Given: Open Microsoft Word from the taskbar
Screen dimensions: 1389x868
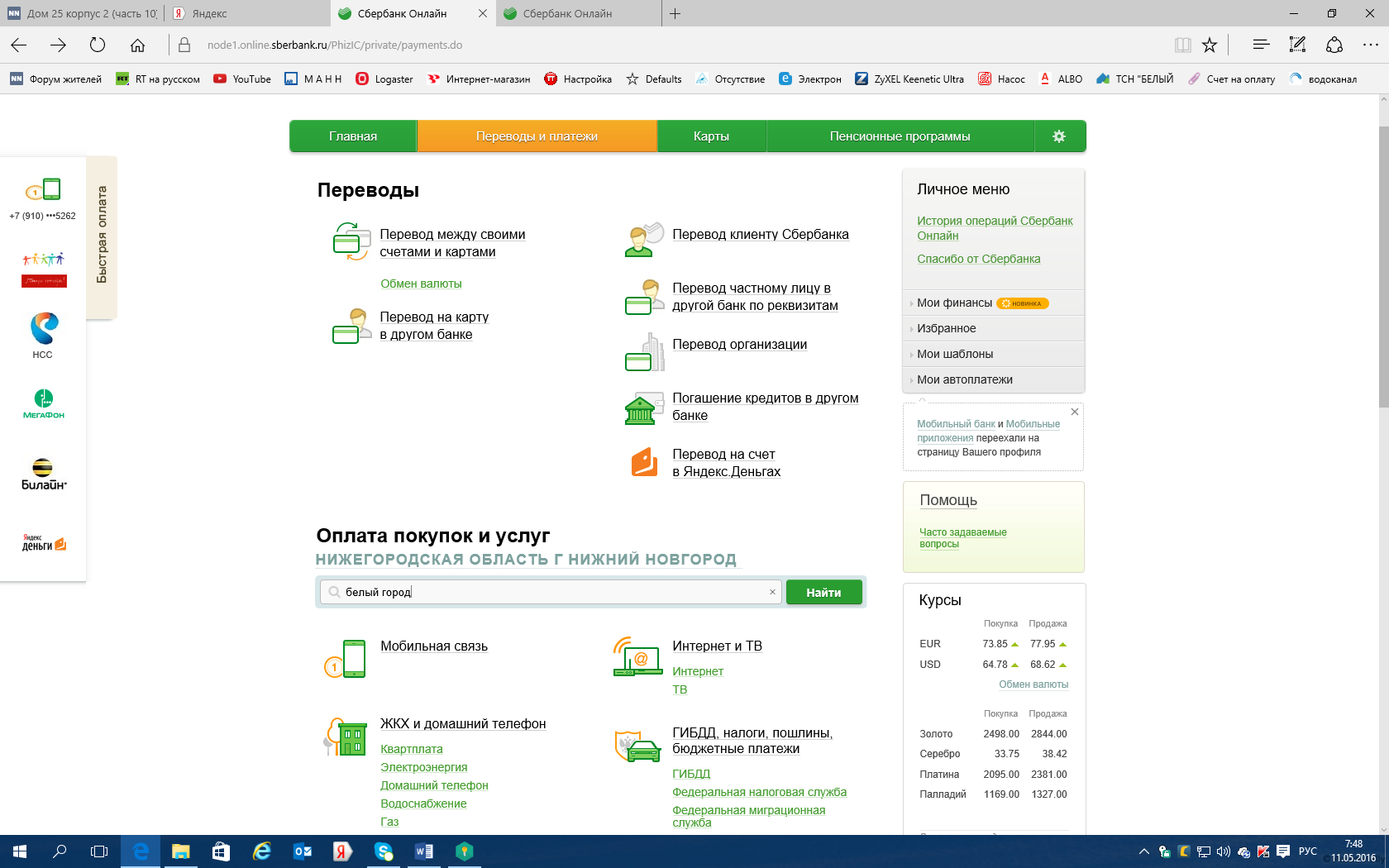Looking at the screenshot, I should [x=424, y=851].
